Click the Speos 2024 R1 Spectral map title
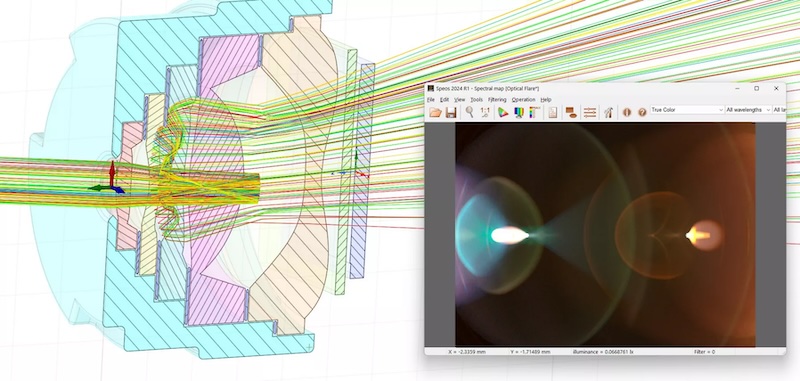This screenshot has height=381, width=800. click(487, 88)
